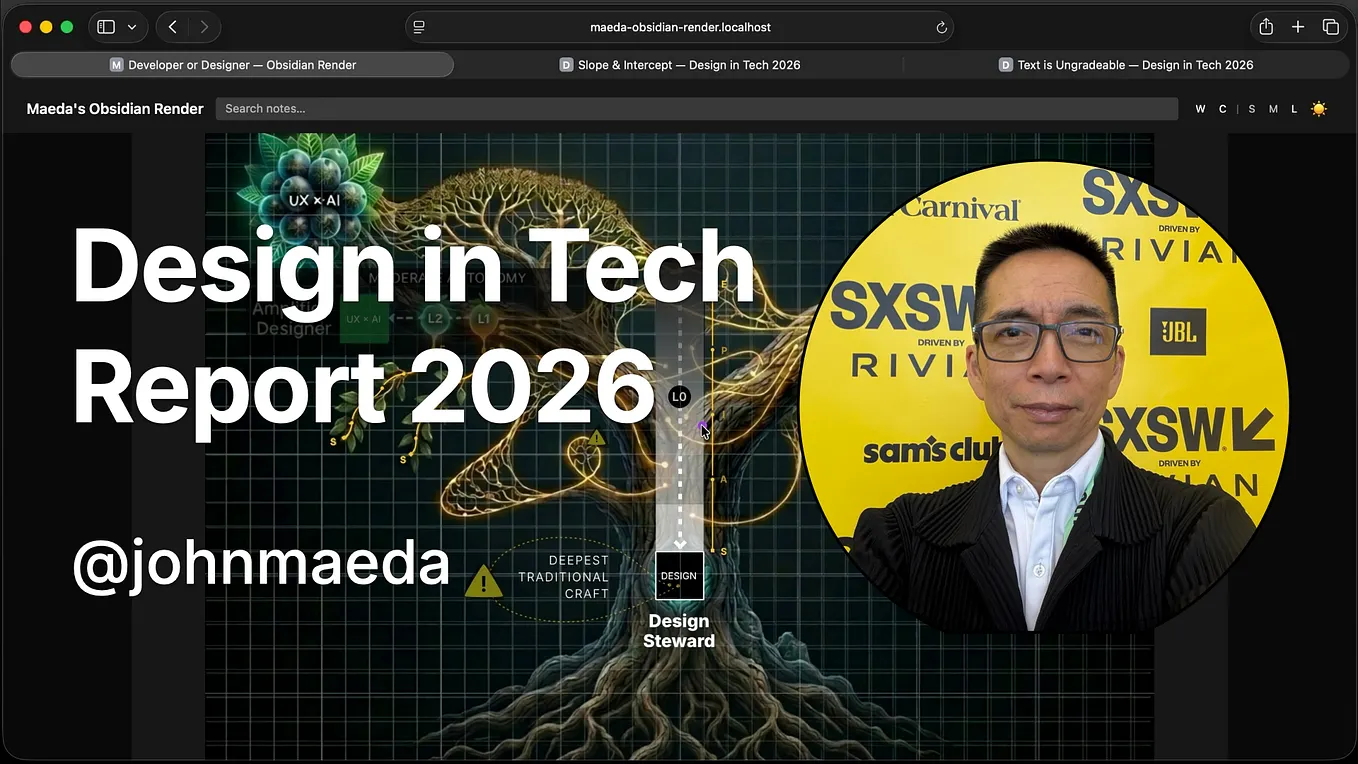
Task: Click the maeda-obsidian-render.localhost address field
Action: (x=680, y=27)
